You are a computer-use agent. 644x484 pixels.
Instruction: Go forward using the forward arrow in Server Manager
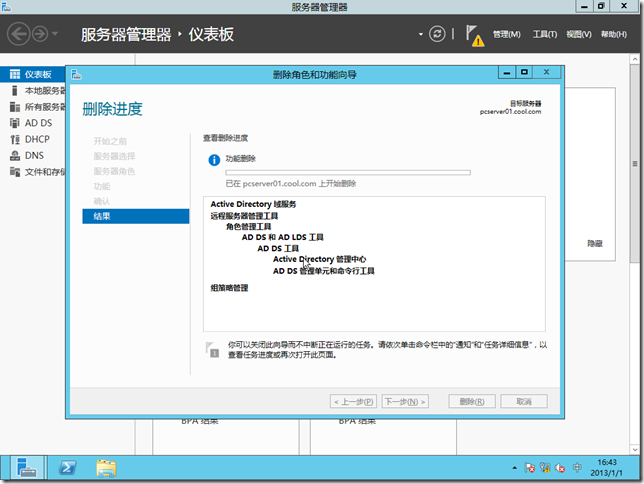coord(40,34)
